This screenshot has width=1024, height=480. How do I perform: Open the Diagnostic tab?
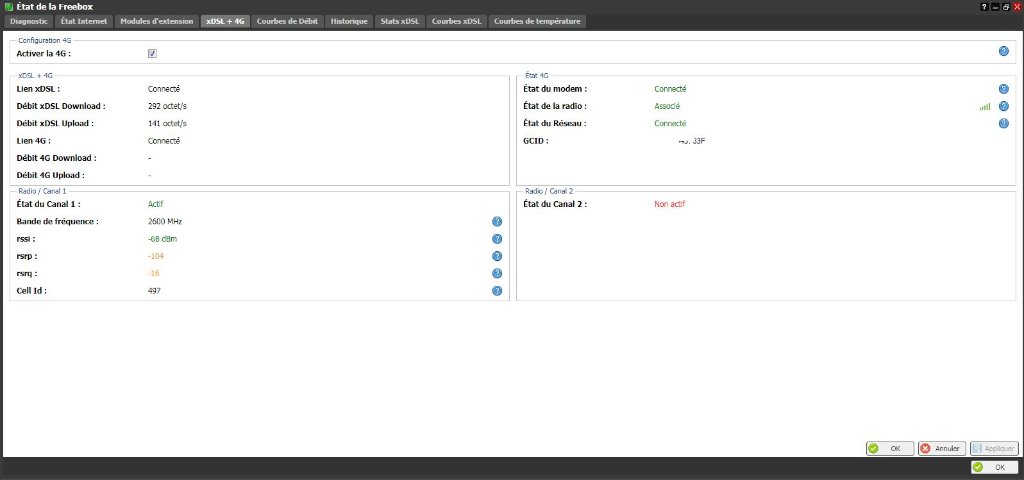pyautogui.click(x=29, y=21)
